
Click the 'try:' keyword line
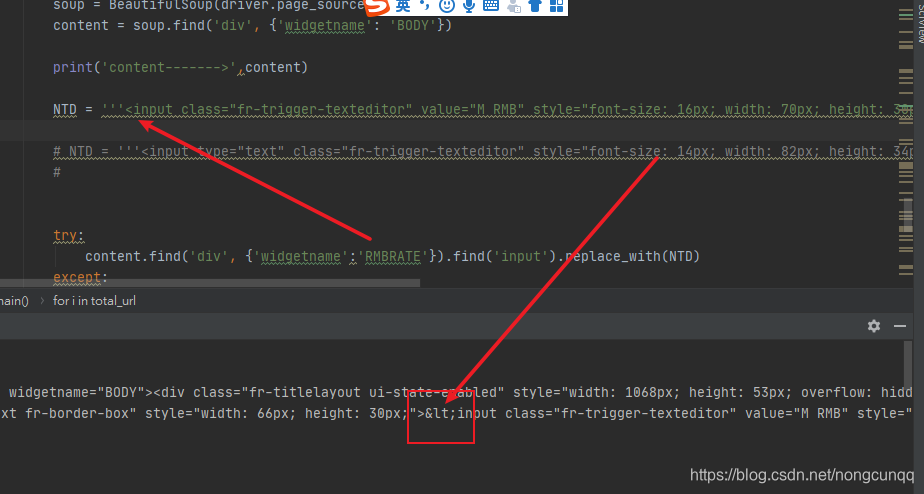tap(68, 235)
